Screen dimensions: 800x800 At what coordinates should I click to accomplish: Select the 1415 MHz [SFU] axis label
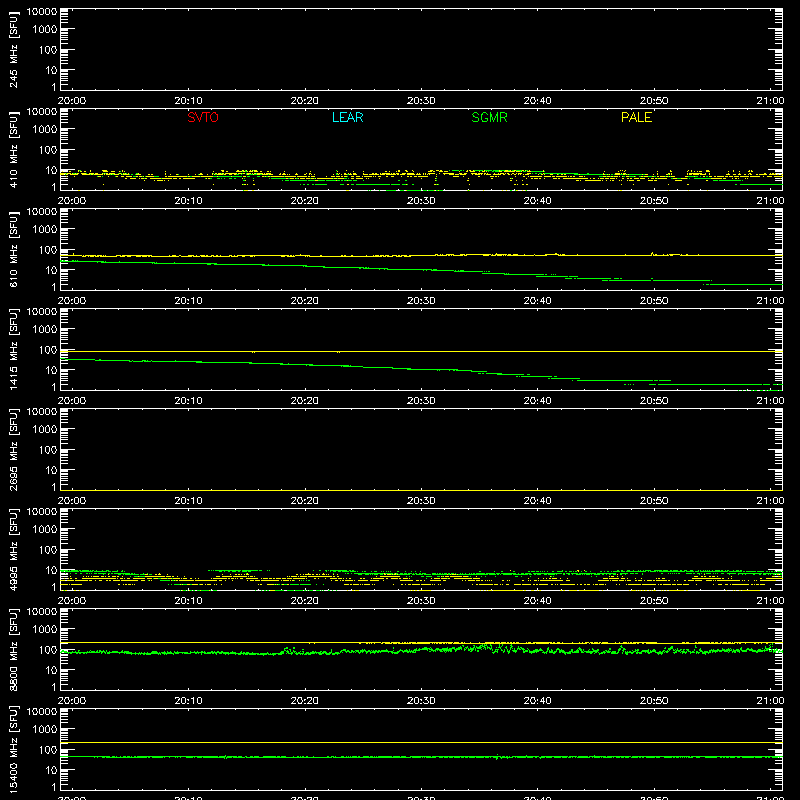coord(13,349)
